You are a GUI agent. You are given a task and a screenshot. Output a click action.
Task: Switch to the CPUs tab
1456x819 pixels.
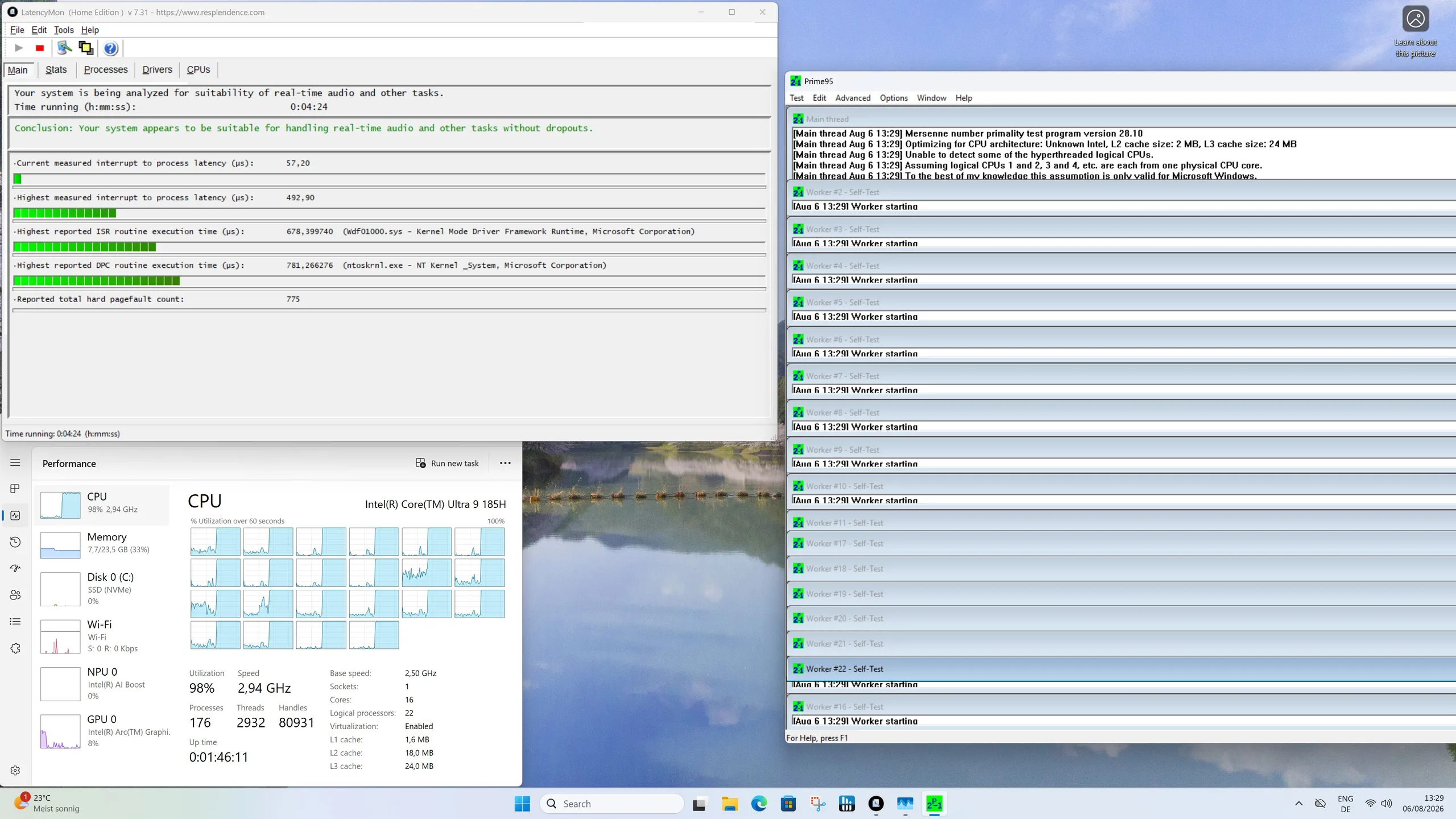click(x=198, y=70)
